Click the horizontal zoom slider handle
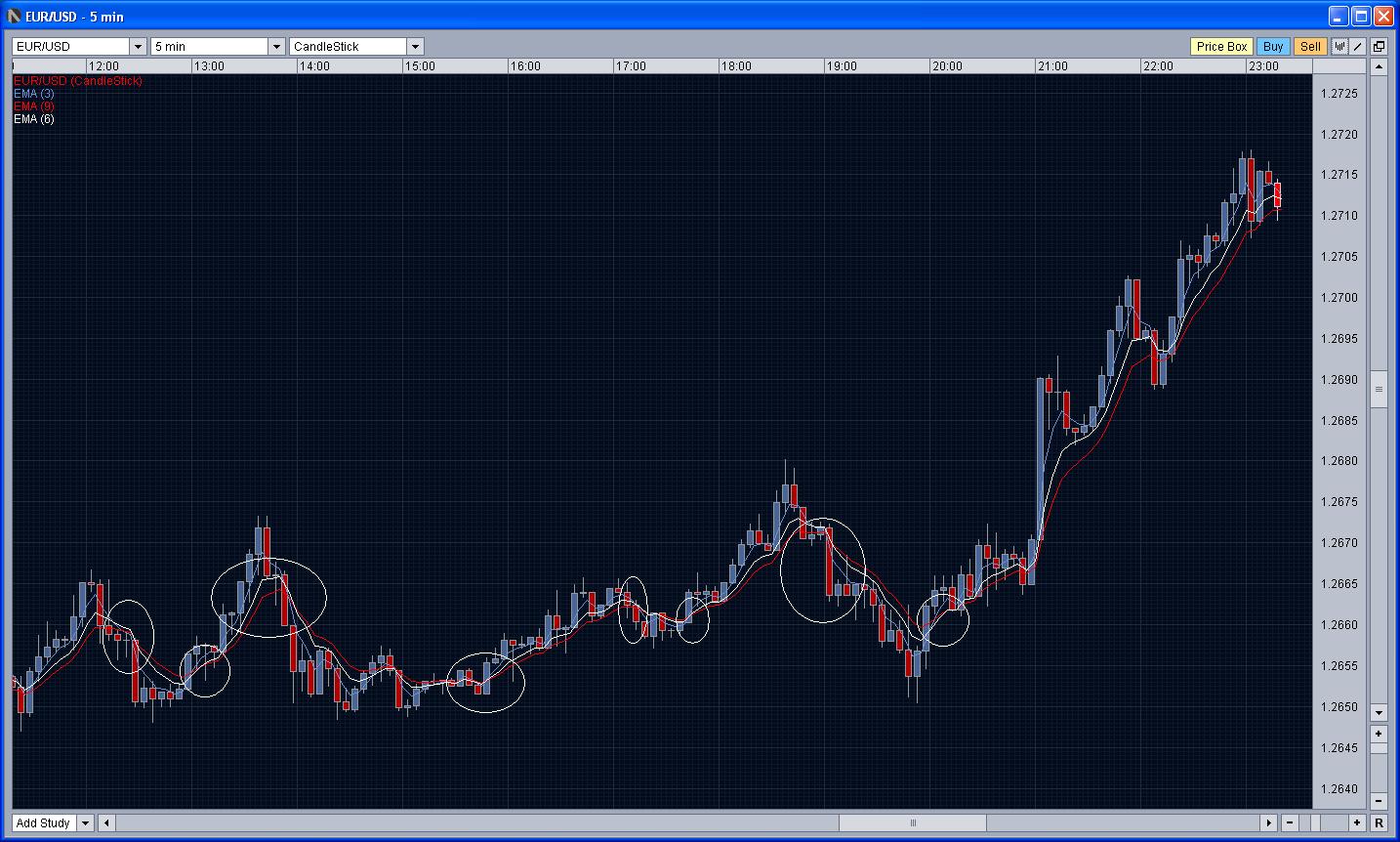The width and height of the screenshot is (1400, 842). [x=1314, y=823]
